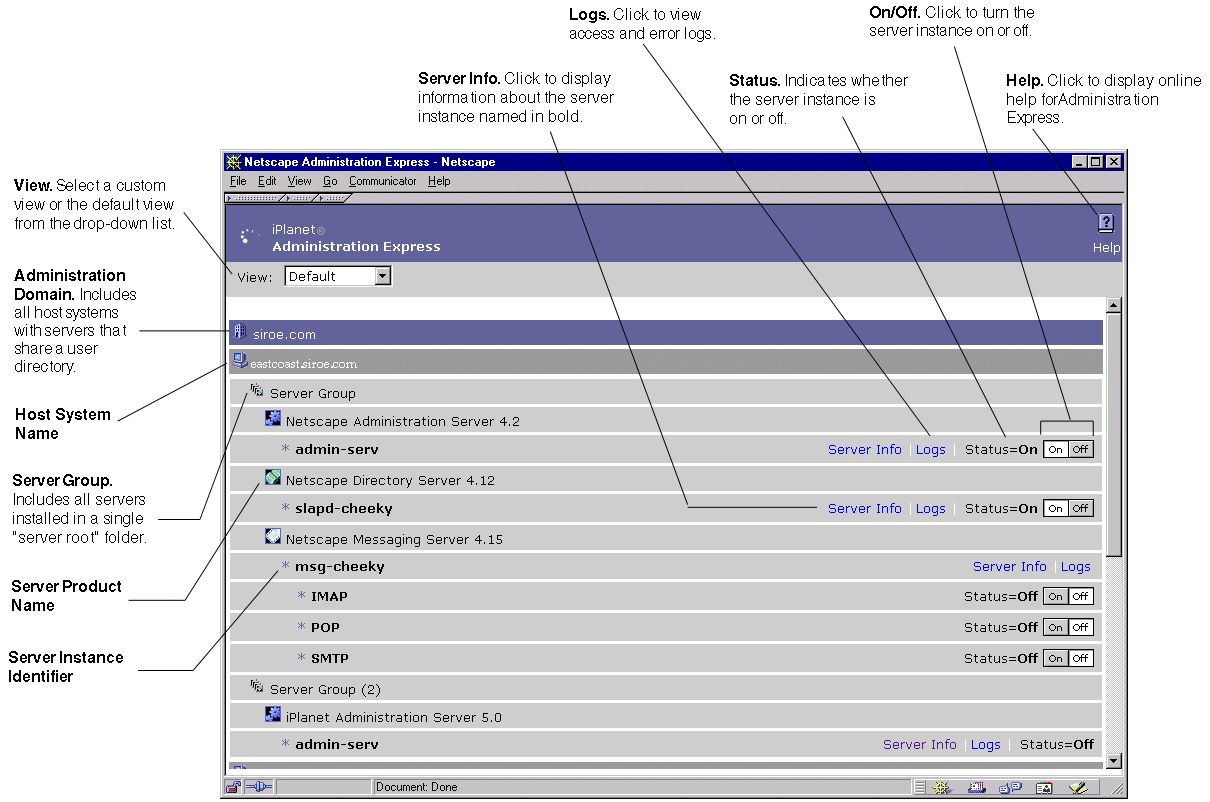Click the Netscape Administration Server 4.2 icon
1210x802 pixels.
coord(273,420)
